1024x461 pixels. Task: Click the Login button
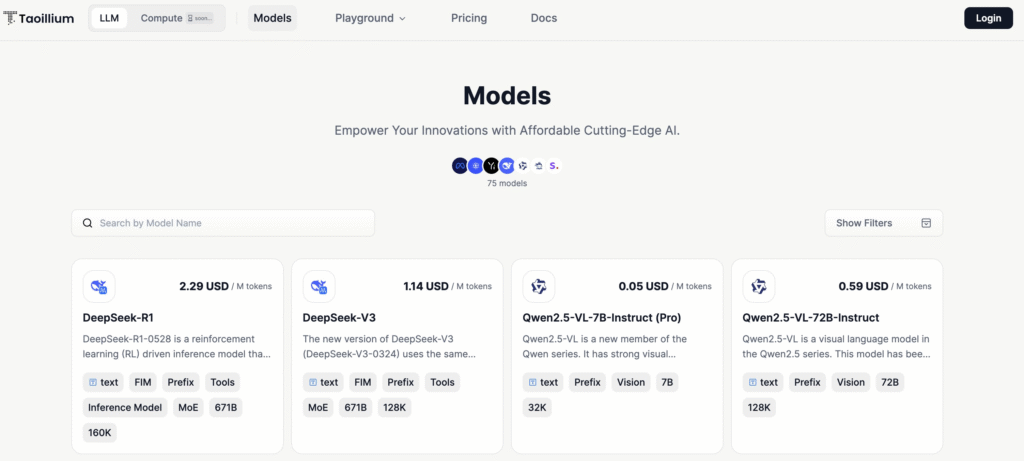pyautogui.click(x=988, y=18)
